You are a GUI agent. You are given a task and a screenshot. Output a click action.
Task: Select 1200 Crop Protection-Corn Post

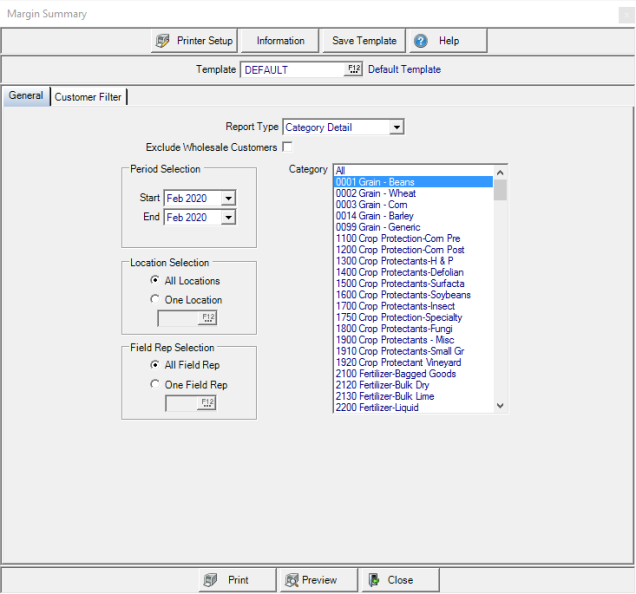coord(413,250)
